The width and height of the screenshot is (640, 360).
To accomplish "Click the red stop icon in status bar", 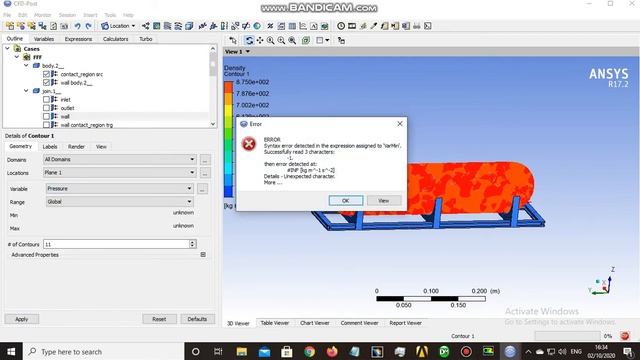I will [x=624, y=336].
